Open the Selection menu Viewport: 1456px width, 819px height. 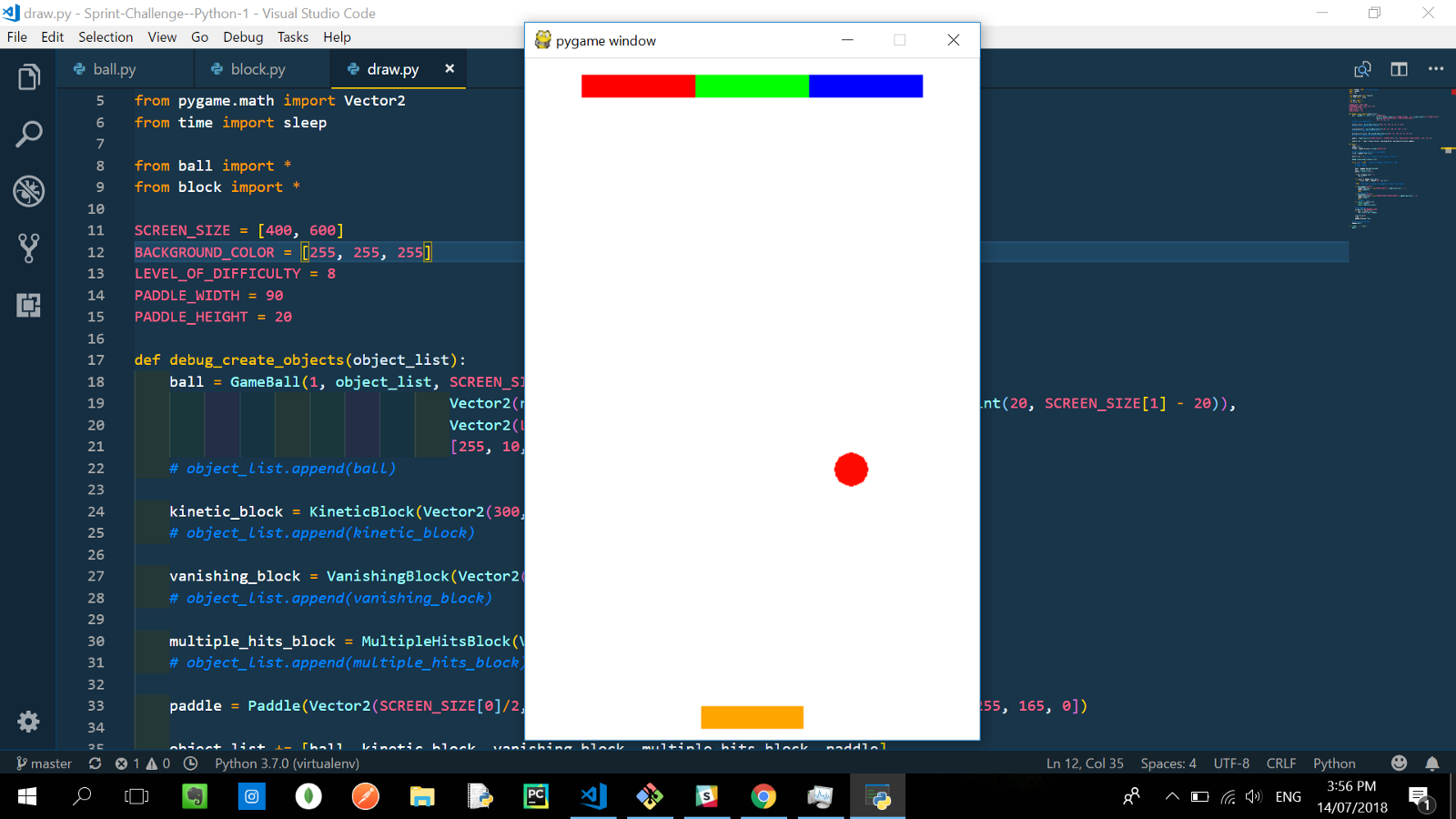(x=106, y=37)
